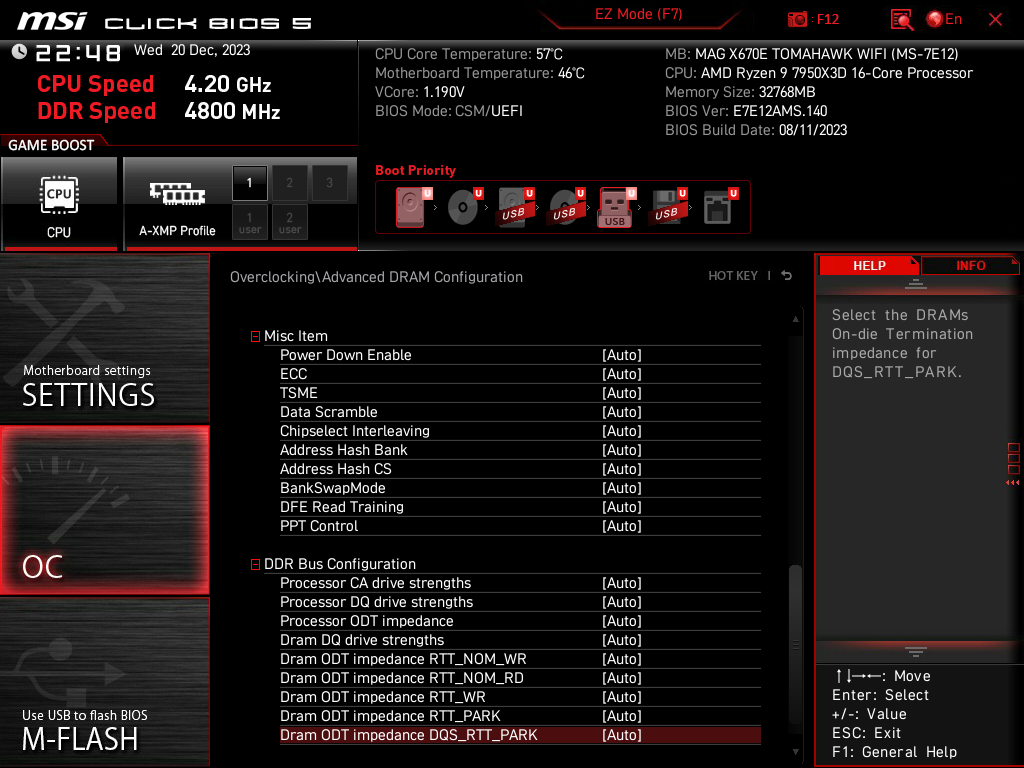
Task: Collapse the DDR Bus Configuration section
Action: (255, 564)
